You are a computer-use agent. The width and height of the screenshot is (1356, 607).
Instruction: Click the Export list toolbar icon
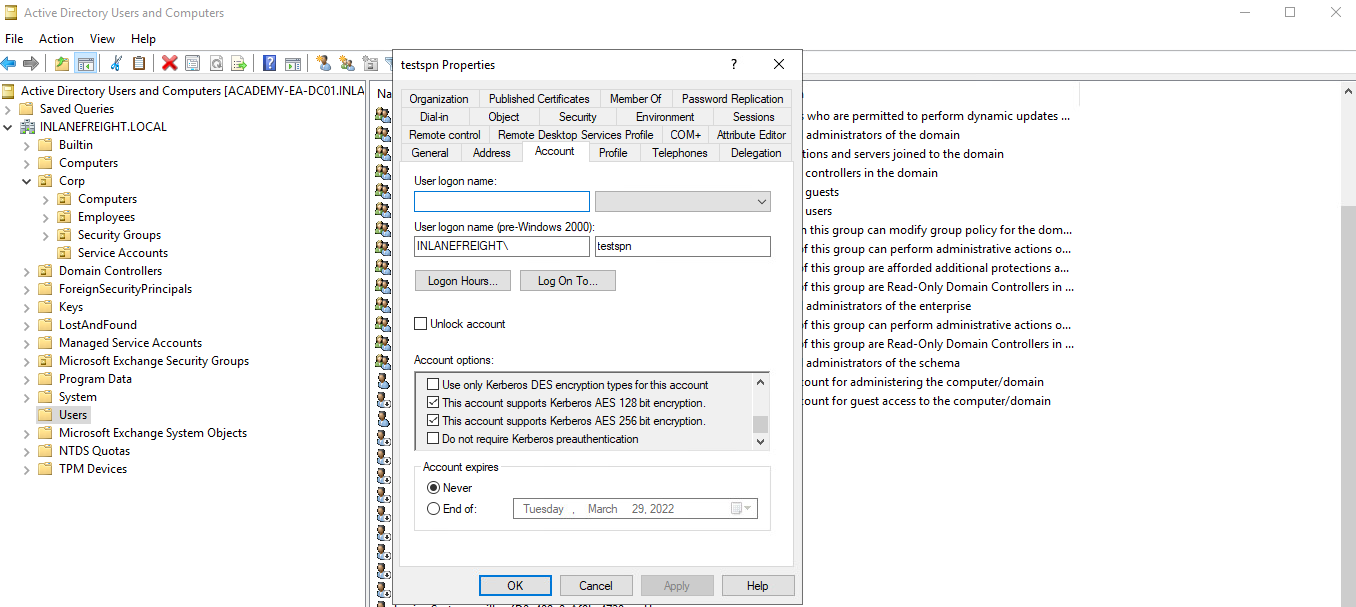(x=239, y=63)
